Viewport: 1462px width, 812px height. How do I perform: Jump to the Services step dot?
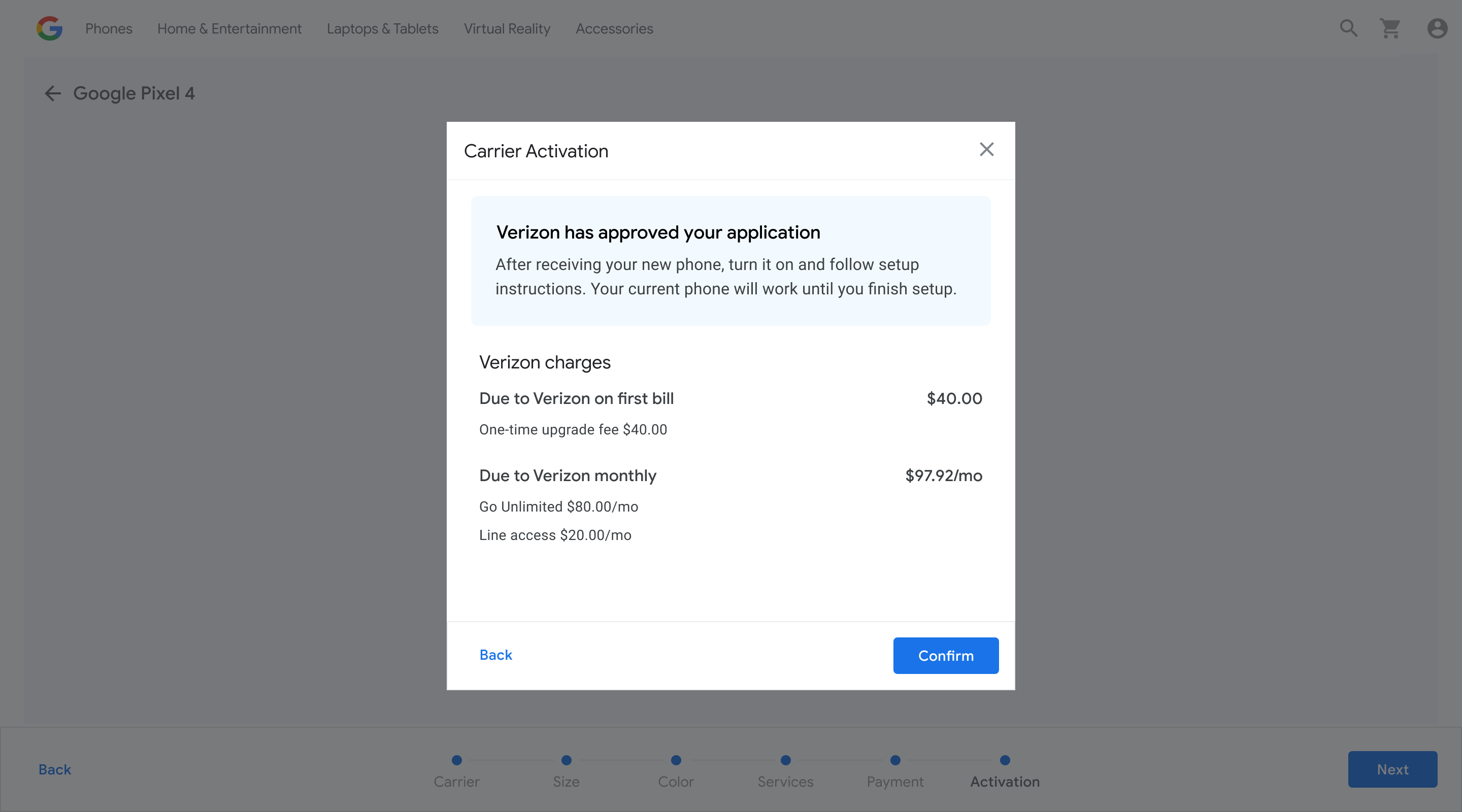[x=785, y=760]
